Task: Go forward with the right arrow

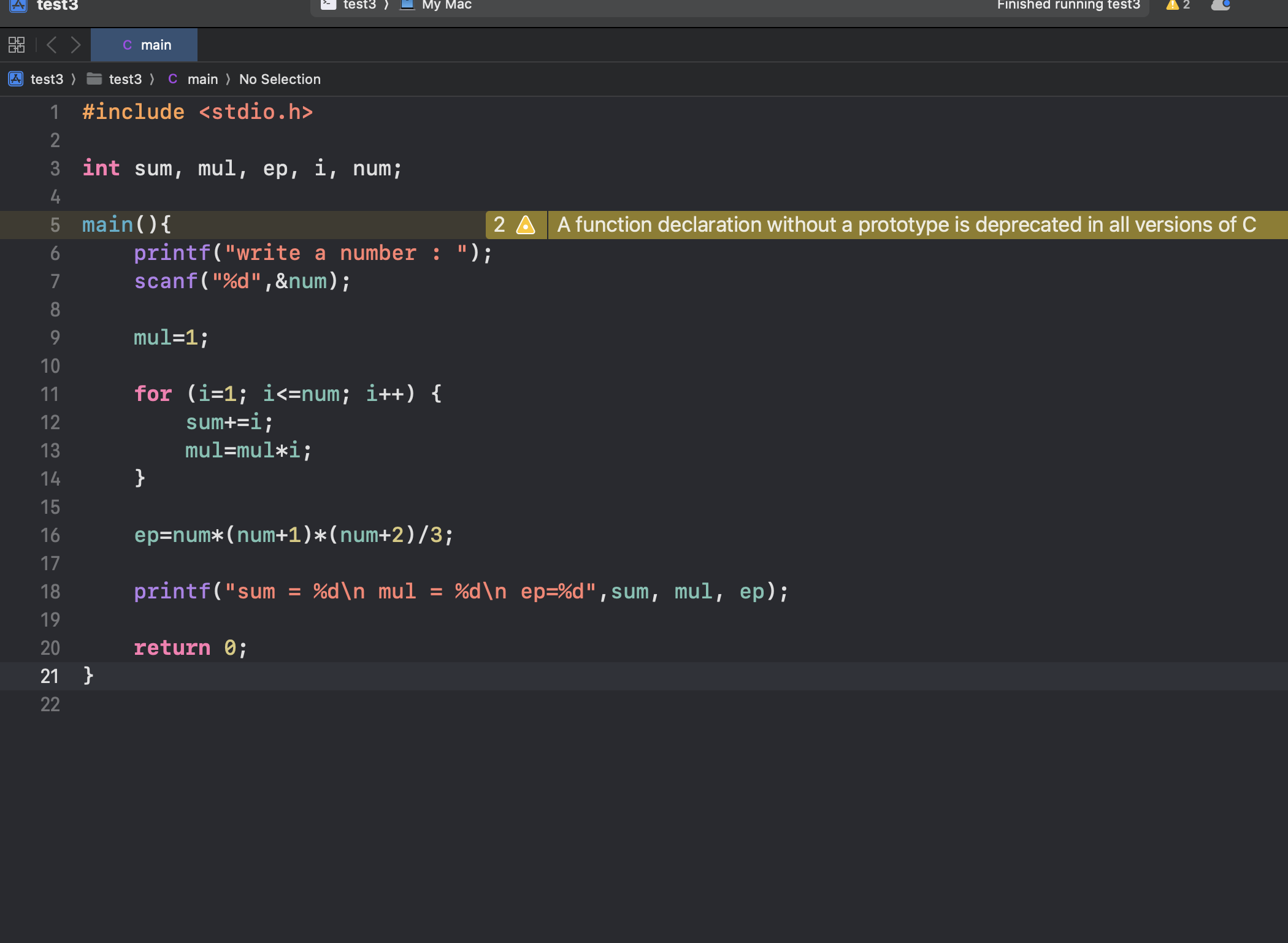Action: pyautogui.click(x=75, y=45)
